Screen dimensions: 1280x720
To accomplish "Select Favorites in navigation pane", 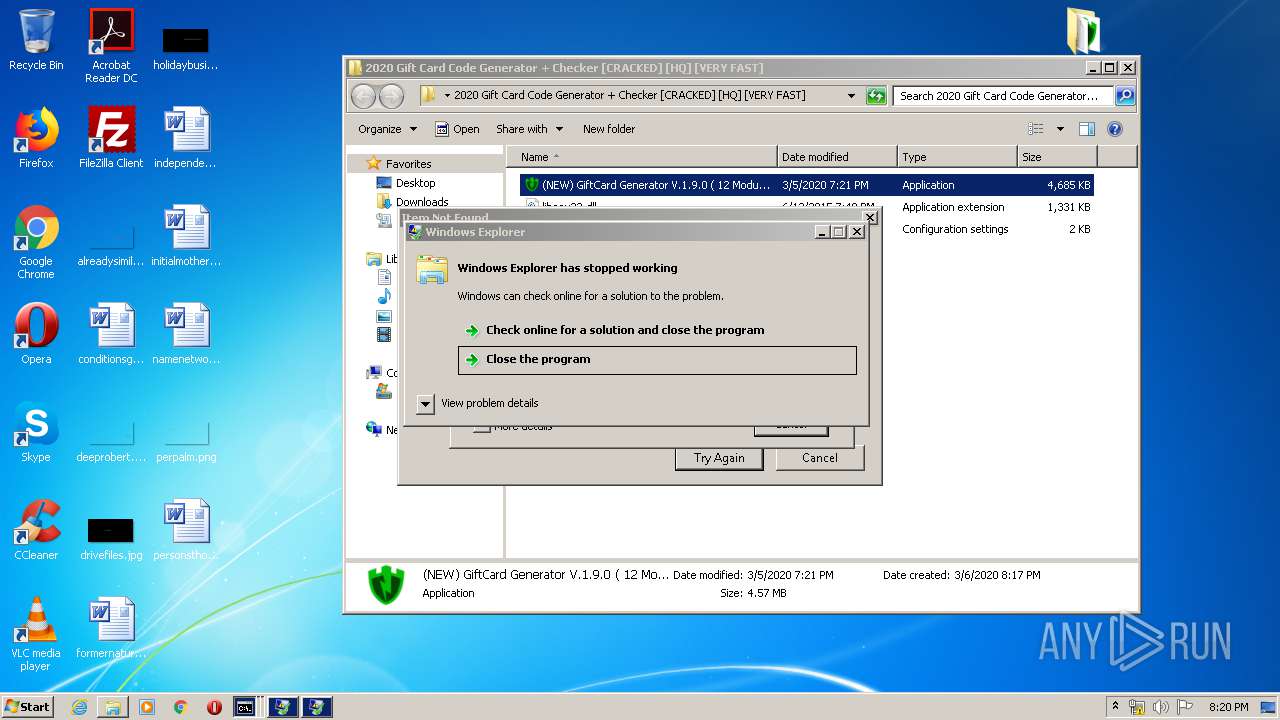I will point(408,164).
